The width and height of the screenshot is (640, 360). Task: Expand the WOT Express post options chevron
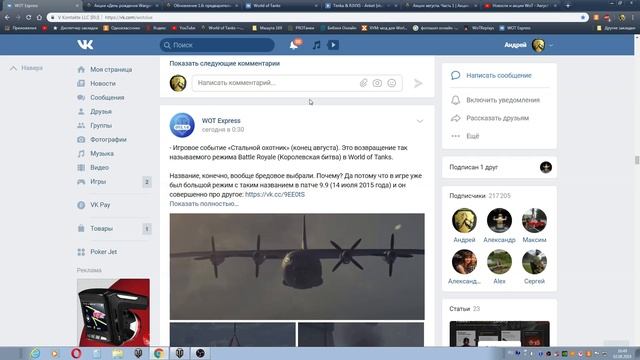click(420, 121)
